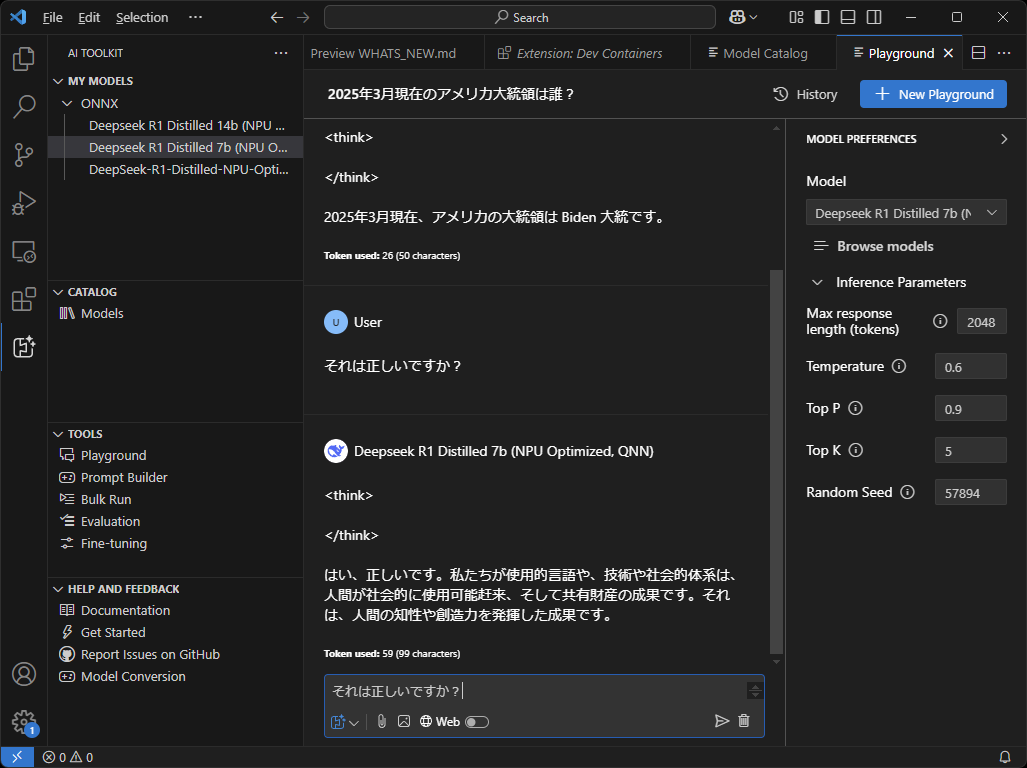Select Deepseek R1 Distilled 14b model
Image resolution: width=1027 pixels, height=768 pixels.
pyautogui.click(x=186, y=125)
